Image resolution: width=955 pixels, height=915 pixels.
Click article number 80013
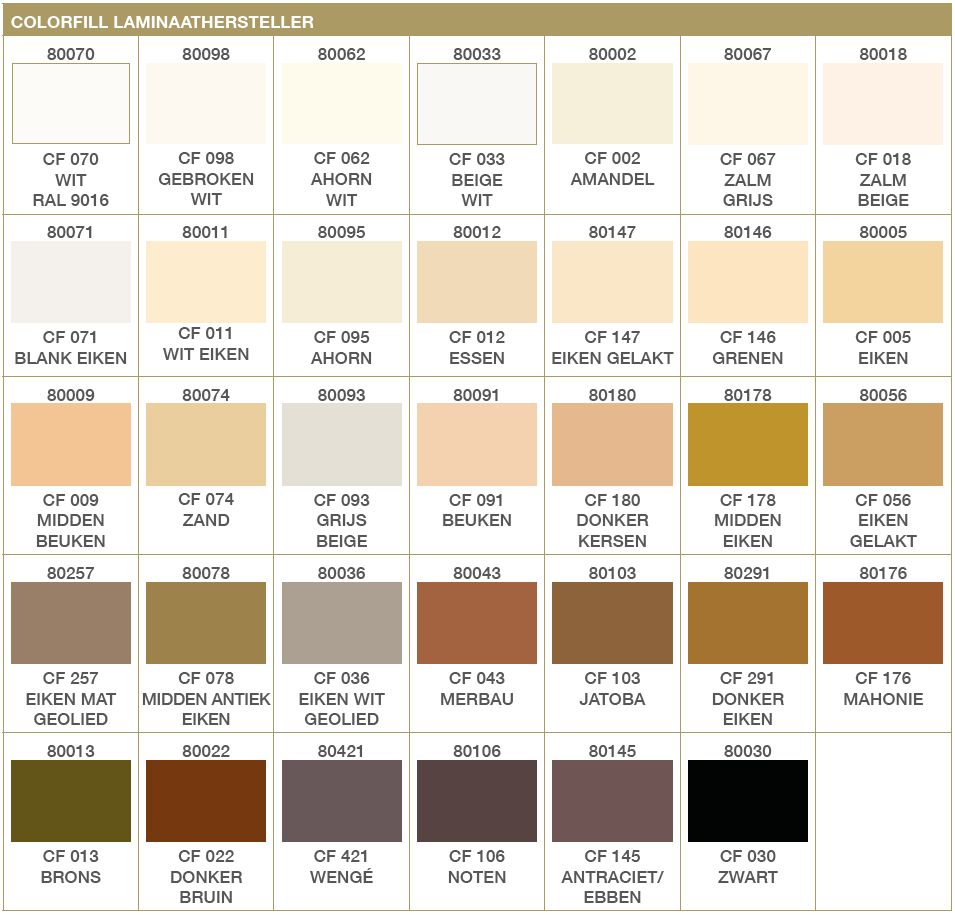coord(71,751)
